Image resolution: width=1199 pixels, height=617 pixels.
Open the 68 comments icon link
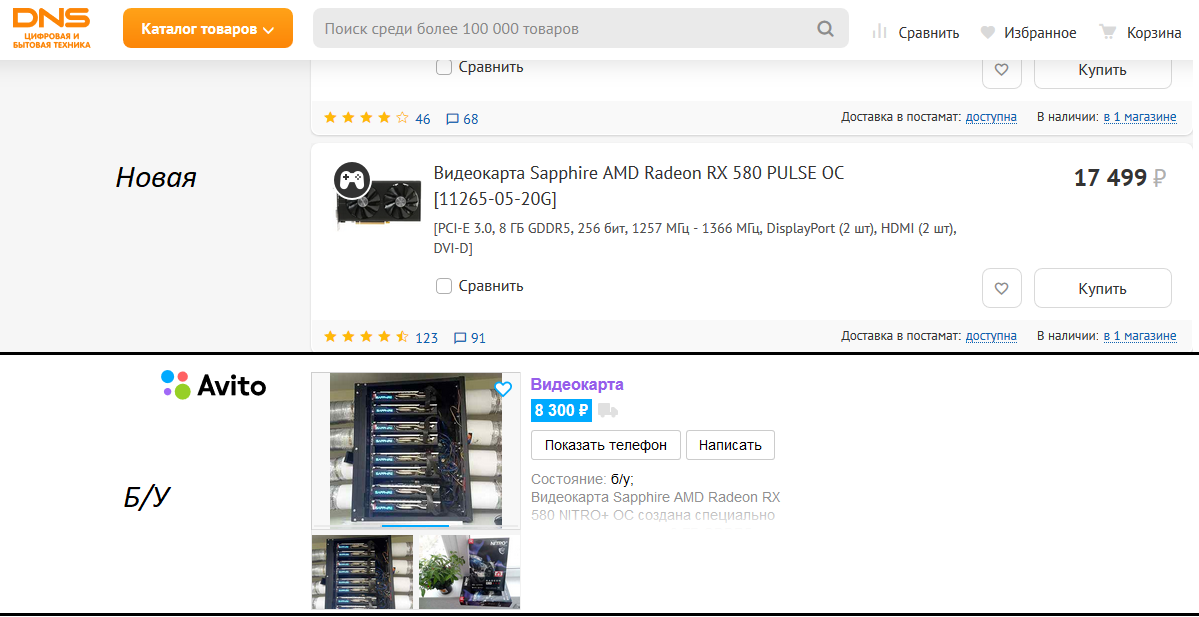(x=462, y=119)
